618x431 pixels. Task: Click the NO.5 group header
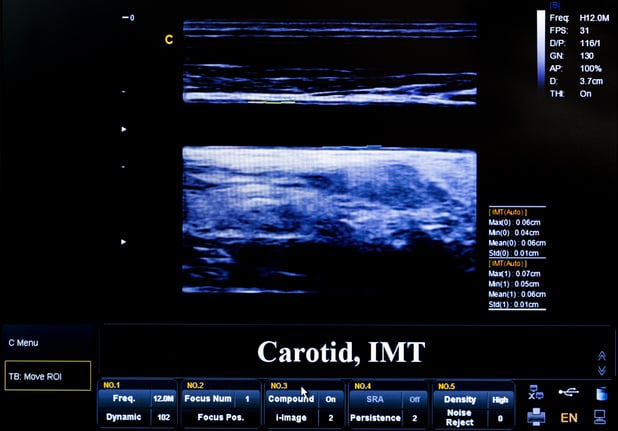pyautogui.click(x=447, y=386)
